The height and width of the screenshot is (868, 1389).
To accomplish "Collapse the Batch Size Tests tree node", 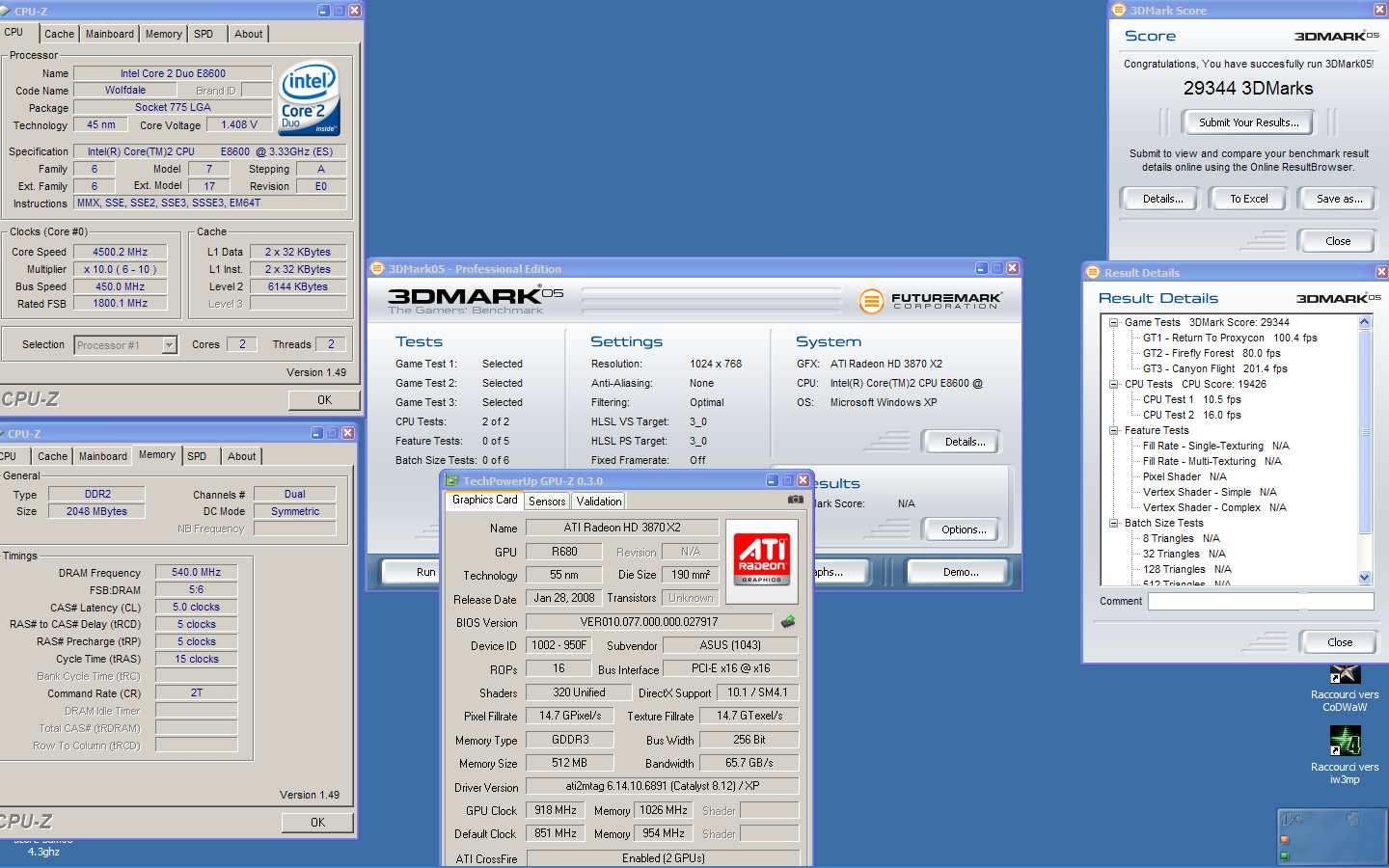I will coord(1113,523).
